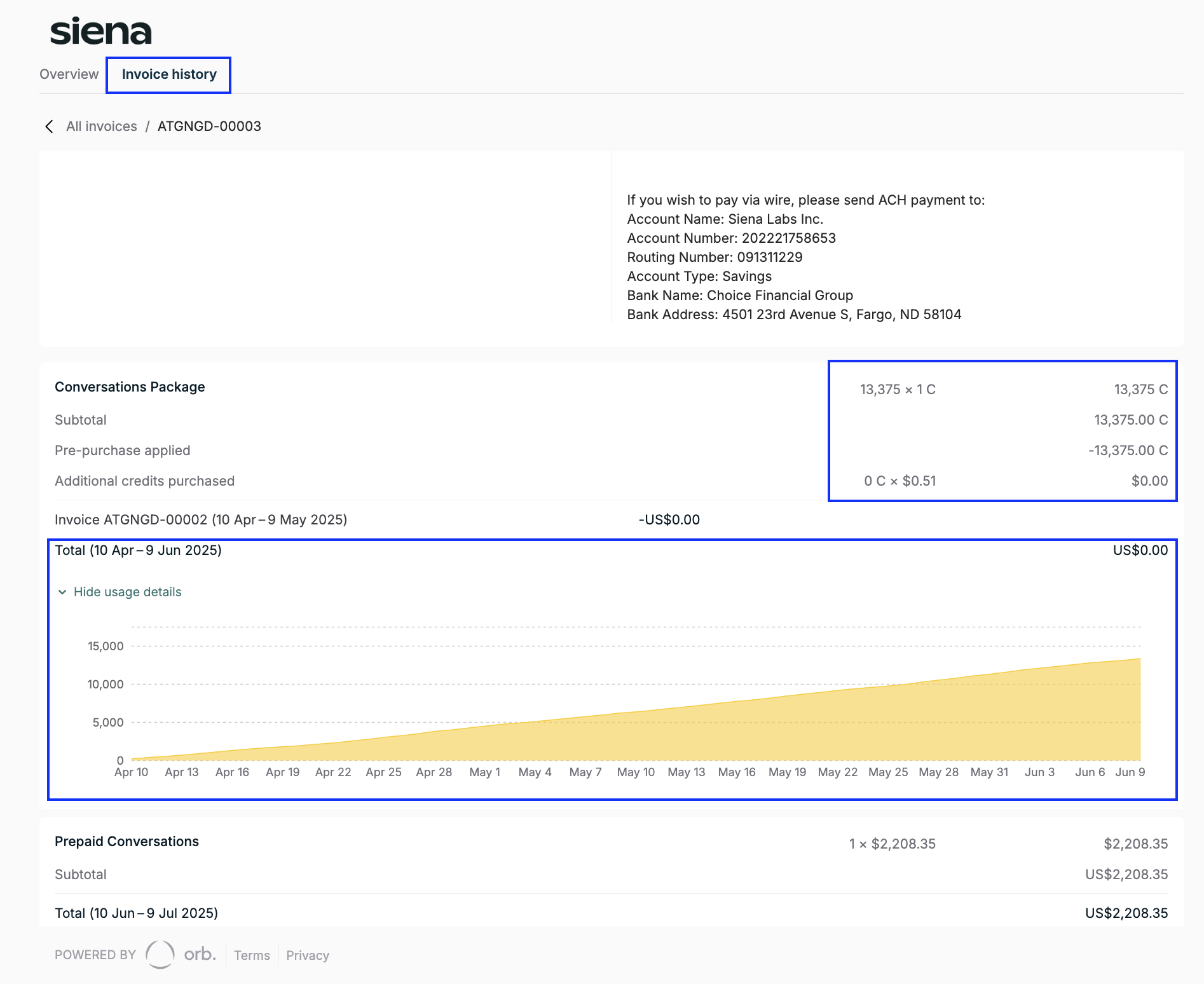The image size is (1204, 984).
Task: Click the Hide usage details link
Action: (x=128, y=592)
